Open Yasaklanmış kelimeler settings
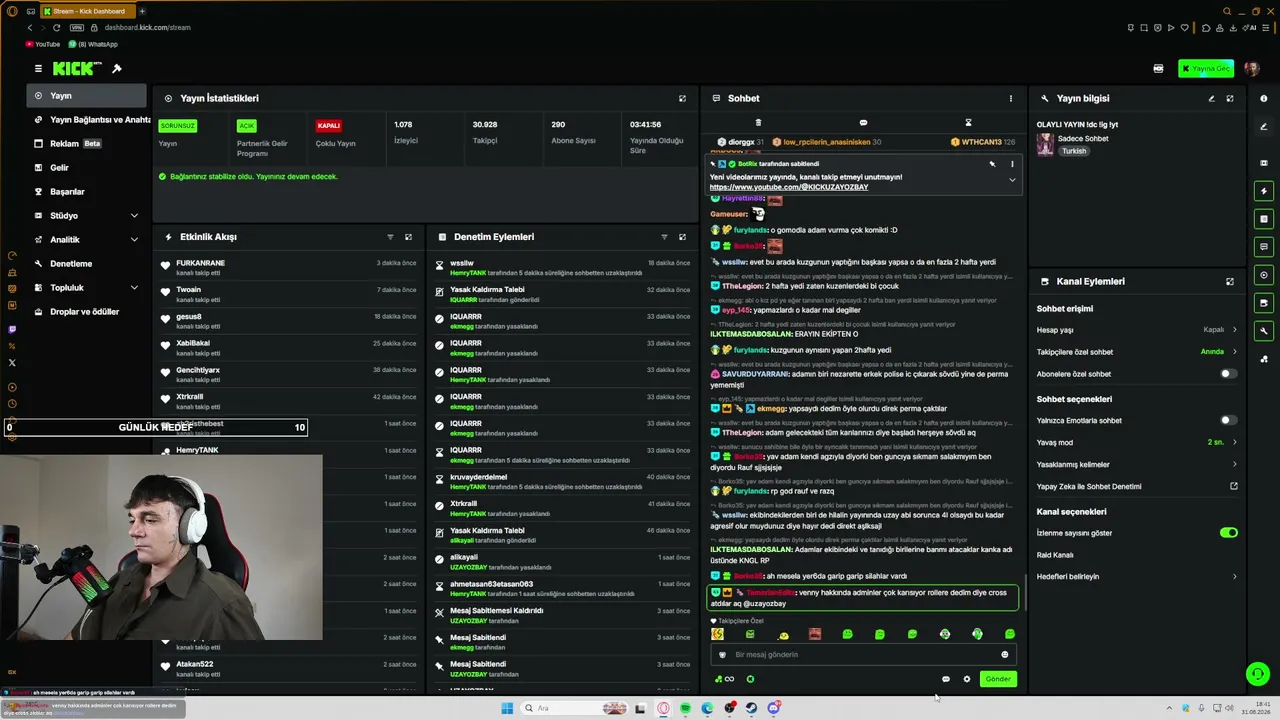The width and height of the screenshot is (1280, 720). [x=1137, y=464]
